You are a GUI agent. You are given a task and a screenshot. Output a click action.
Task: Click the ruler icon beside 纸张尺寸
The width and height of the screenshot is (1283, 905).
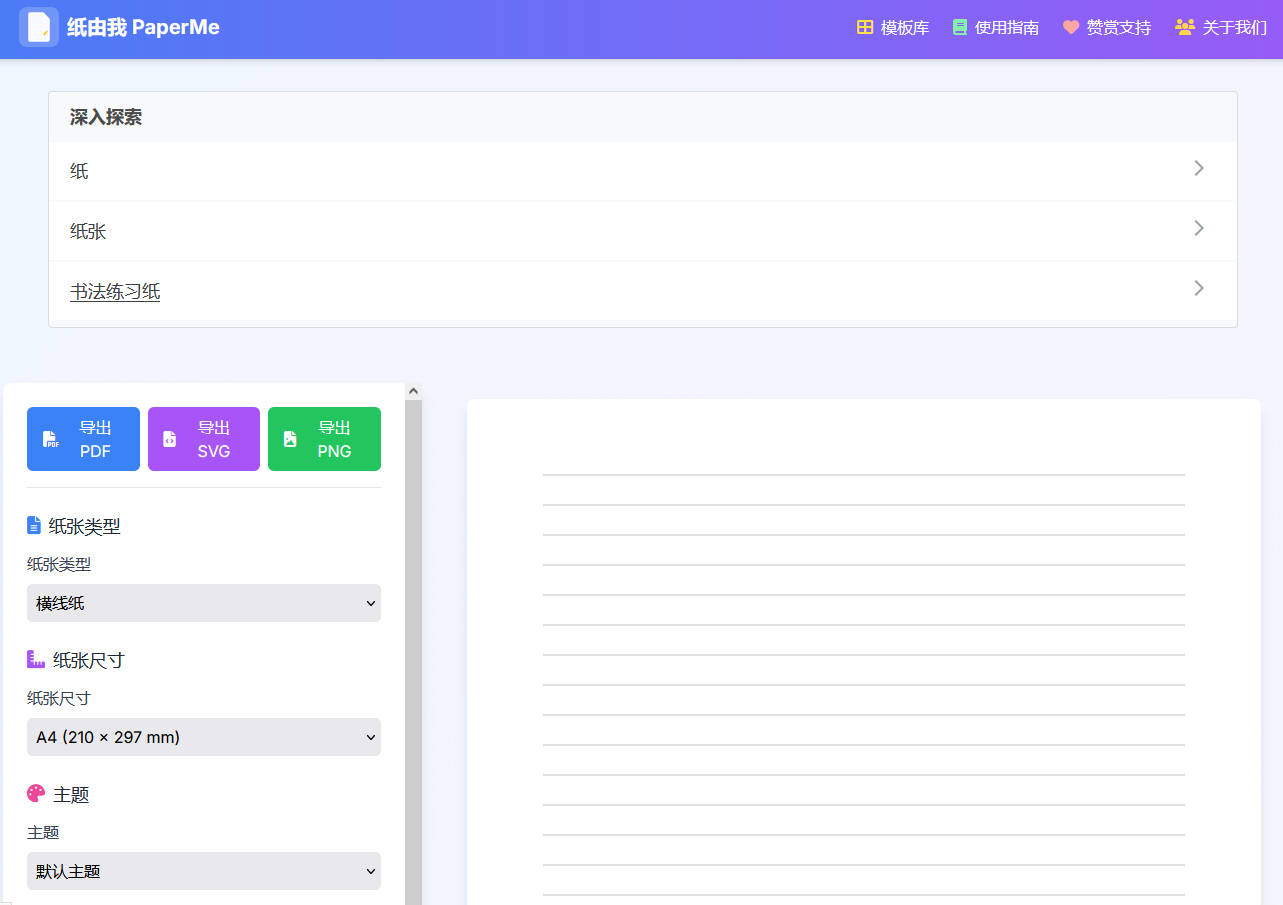[x=36, y=659]
